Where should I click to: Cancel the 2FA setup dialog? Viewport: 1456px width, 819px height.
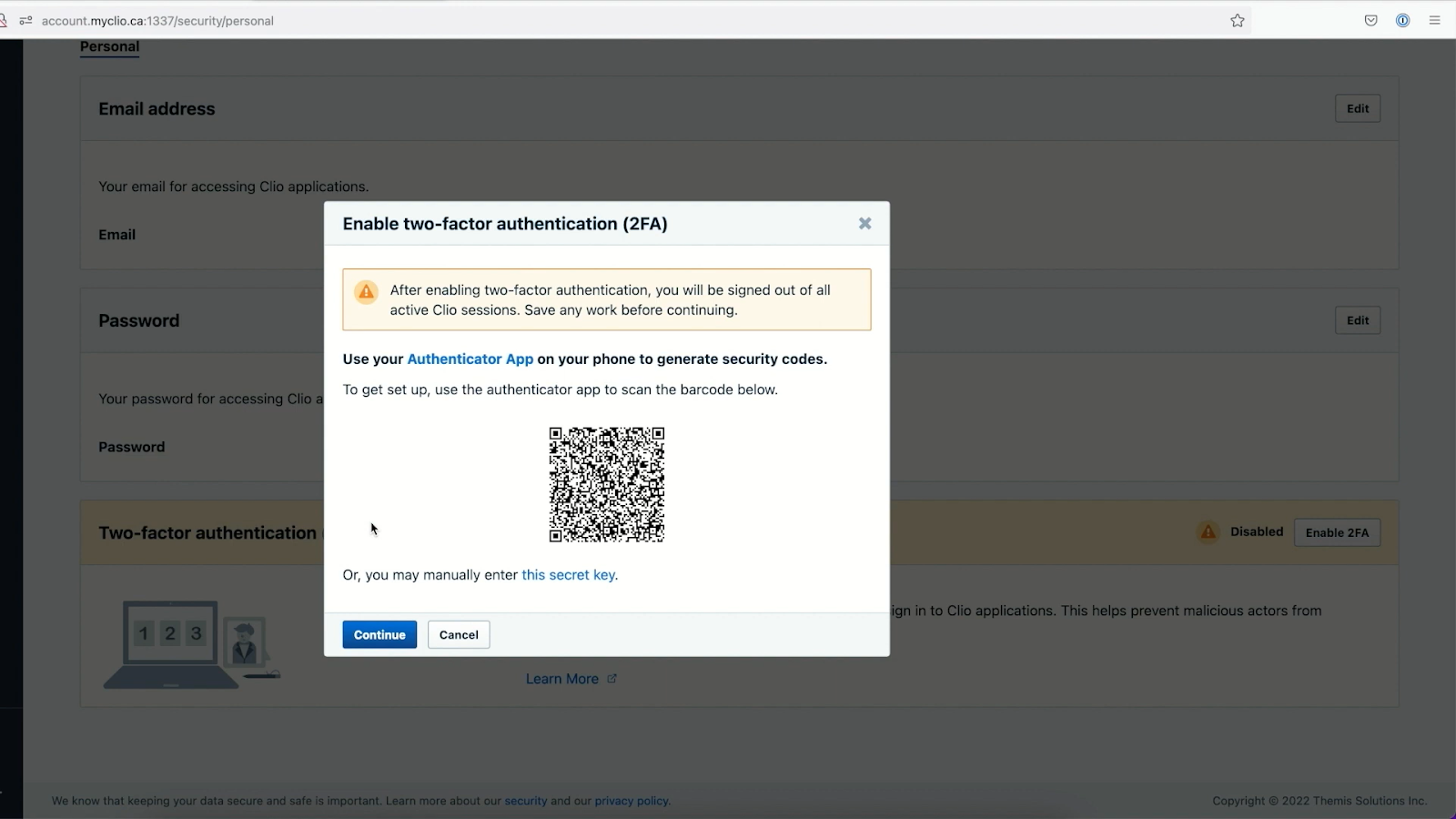(459, 634)
